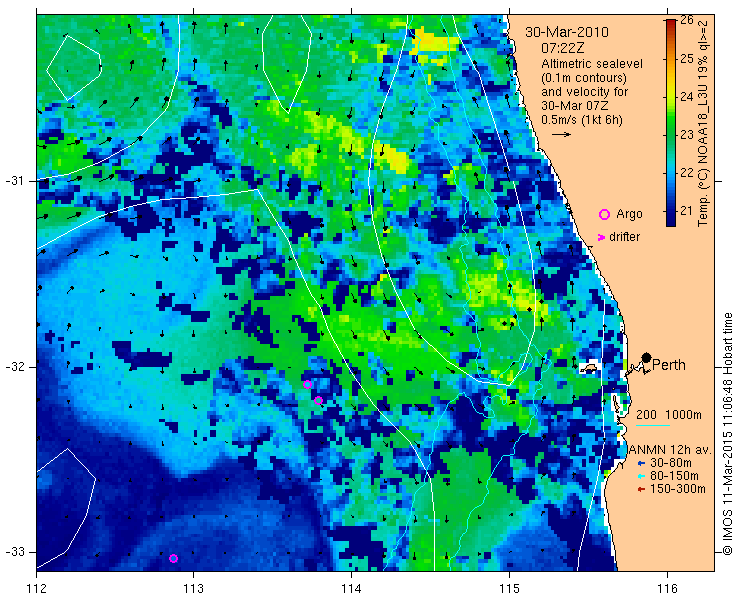
Task: Click the 0.5m/s velocity scale arrow
Action: (x=562, y=135)
